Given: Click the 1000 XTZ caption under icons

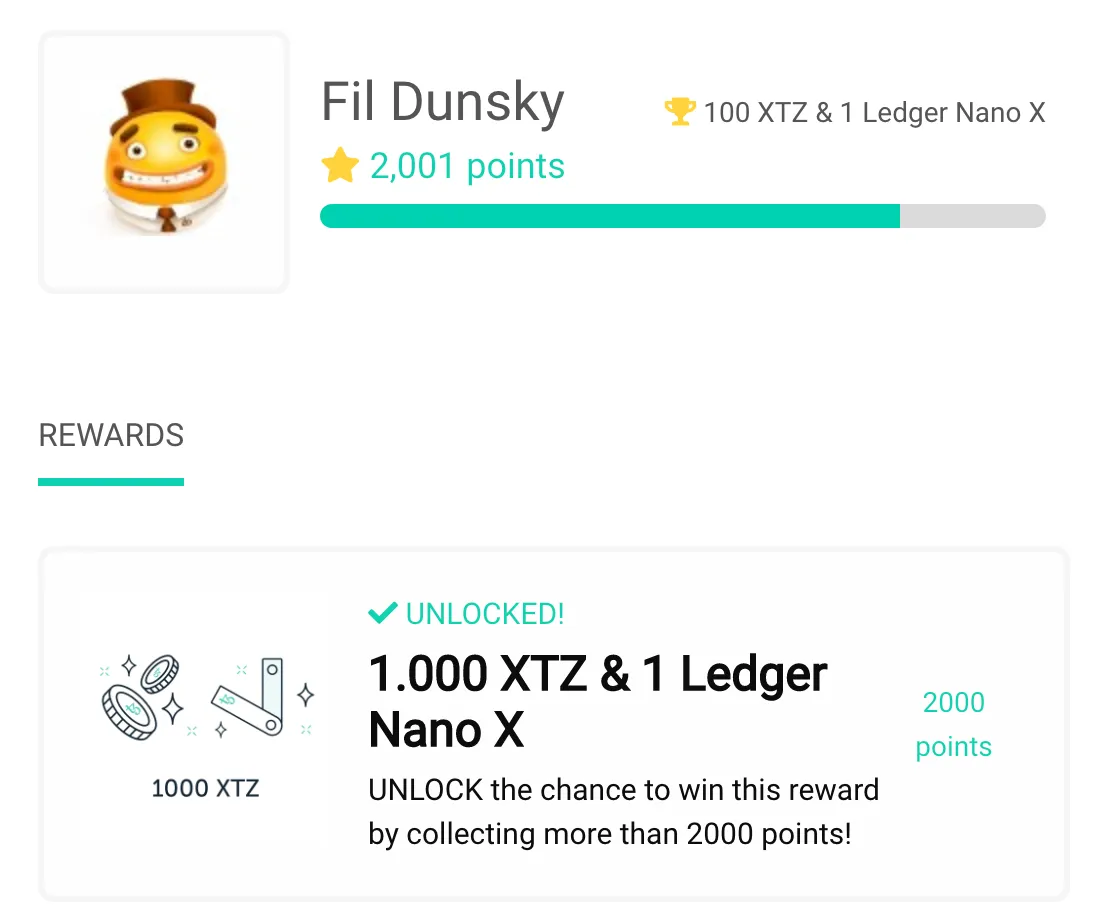Looking at the screenshot, I should pos(205,789).
